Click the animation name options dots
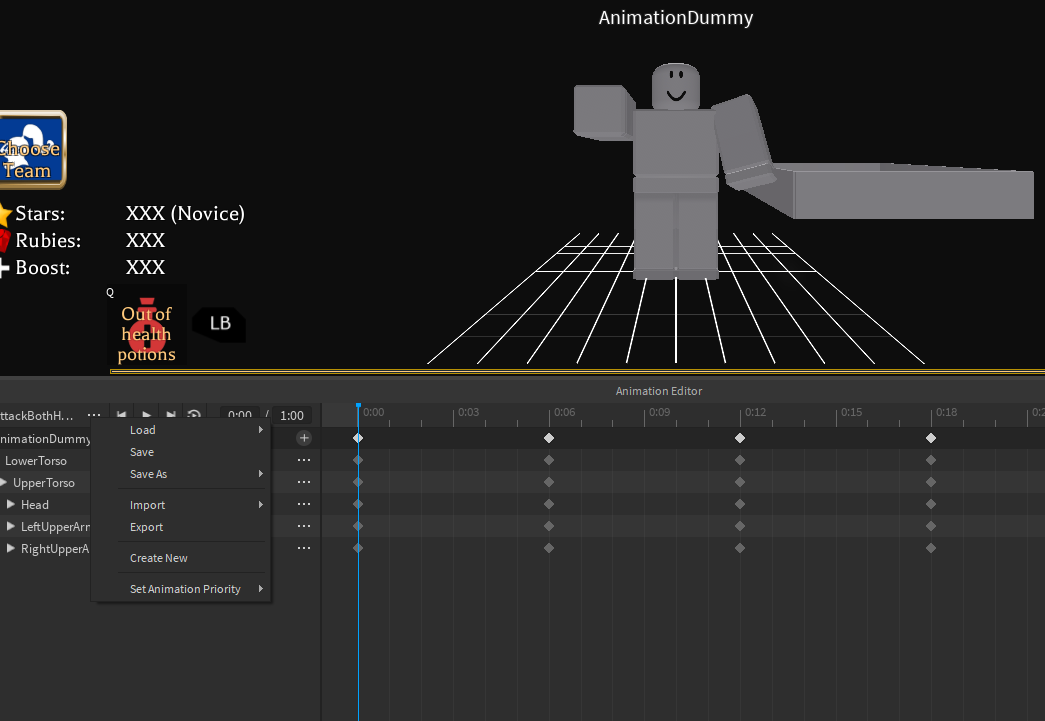 [94, 415]
